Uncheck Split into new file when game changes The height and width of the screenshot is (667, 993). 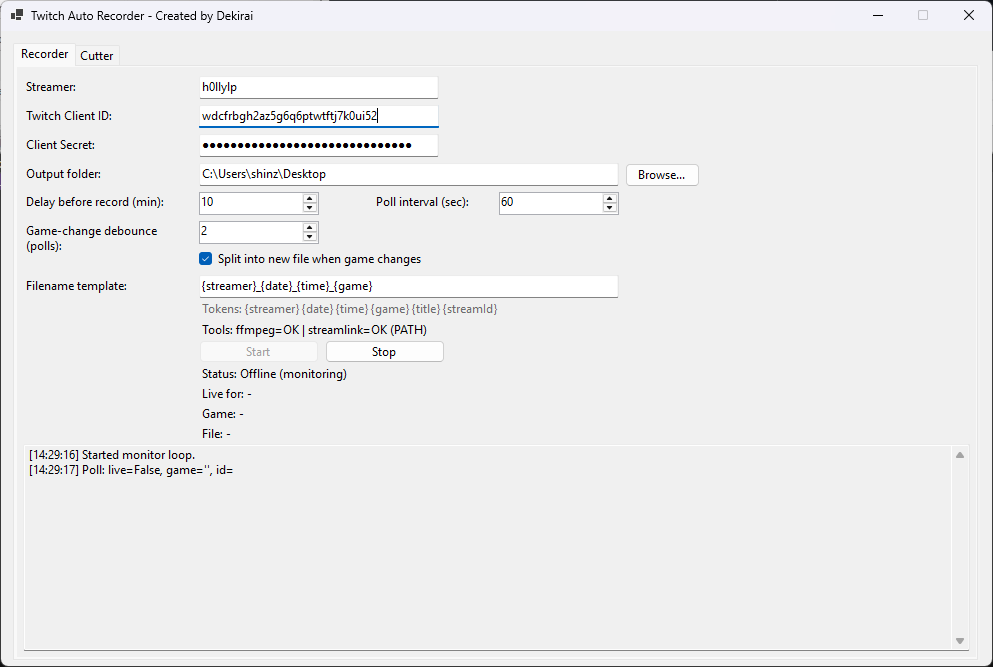pyautogui.click(x=206, y=258)
